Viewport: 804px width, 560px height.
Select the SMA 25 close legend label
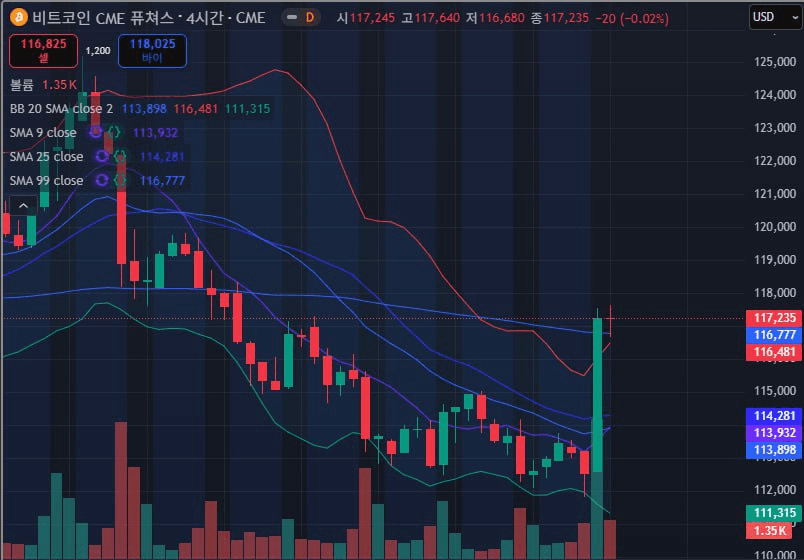pyautogui.click(x=46, y=156)
